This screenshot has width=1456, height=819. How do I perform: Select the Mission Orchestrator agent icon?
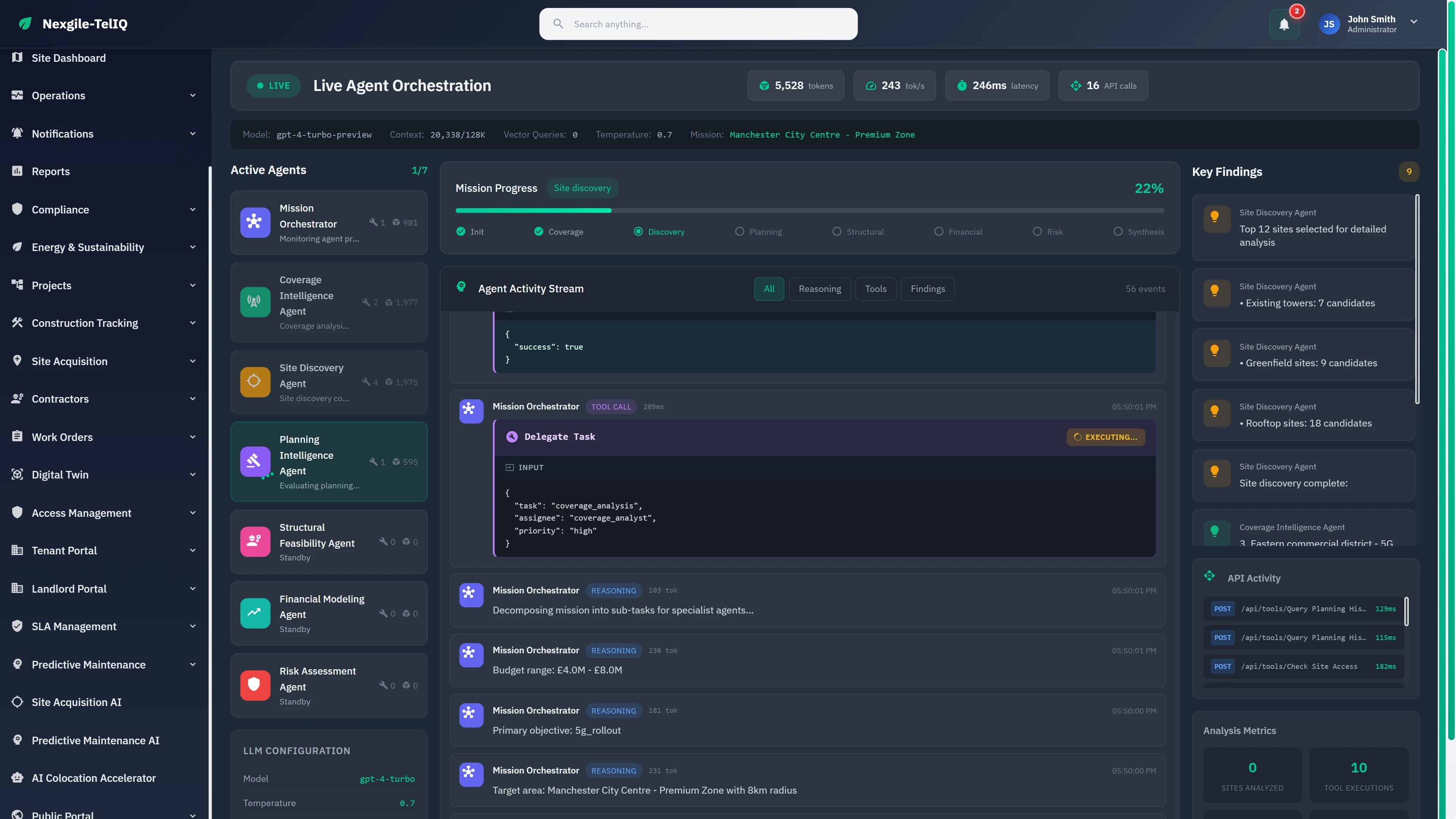255,222
